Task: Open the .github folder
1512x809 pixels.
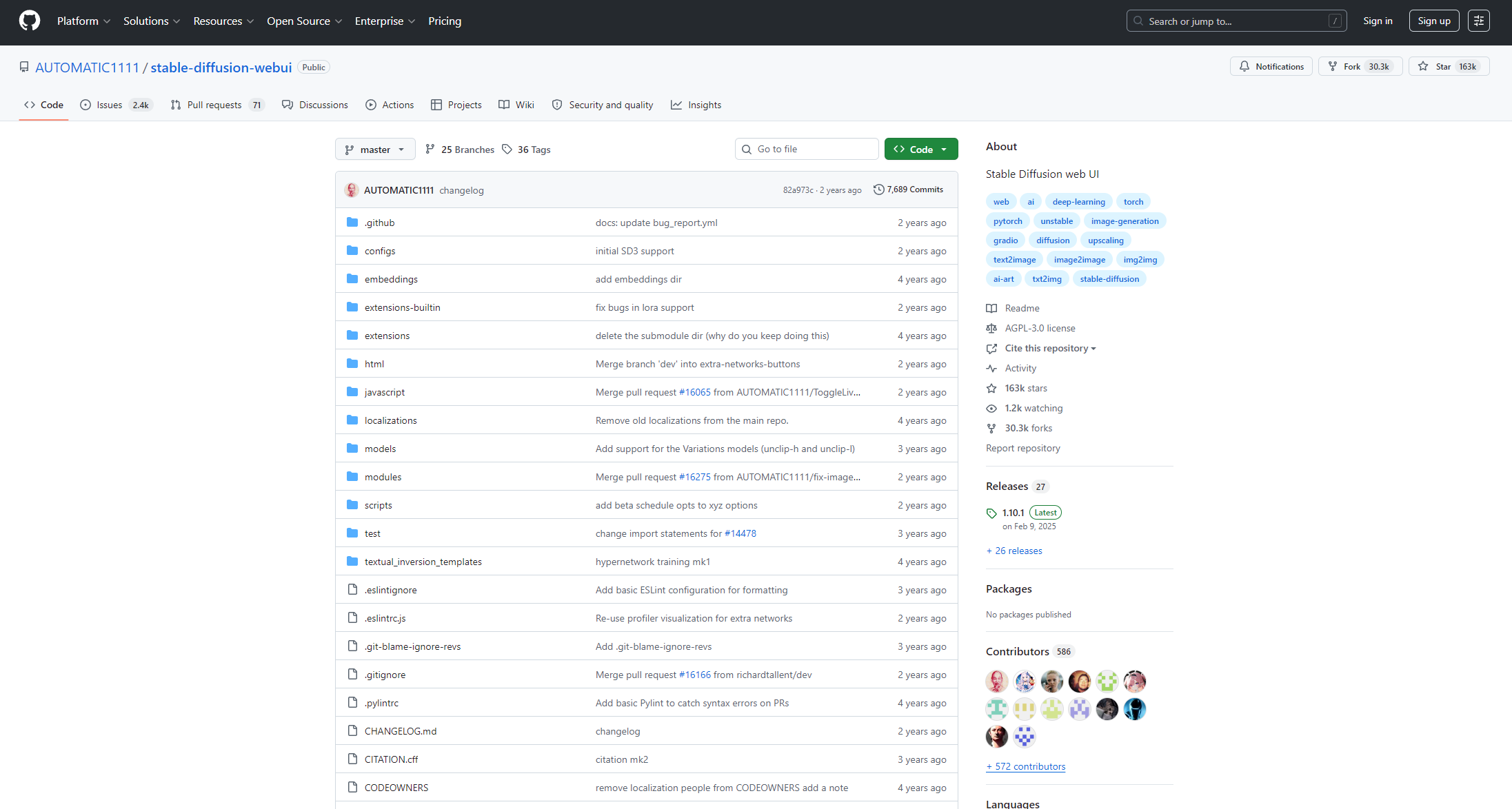Action: [380, 223]
